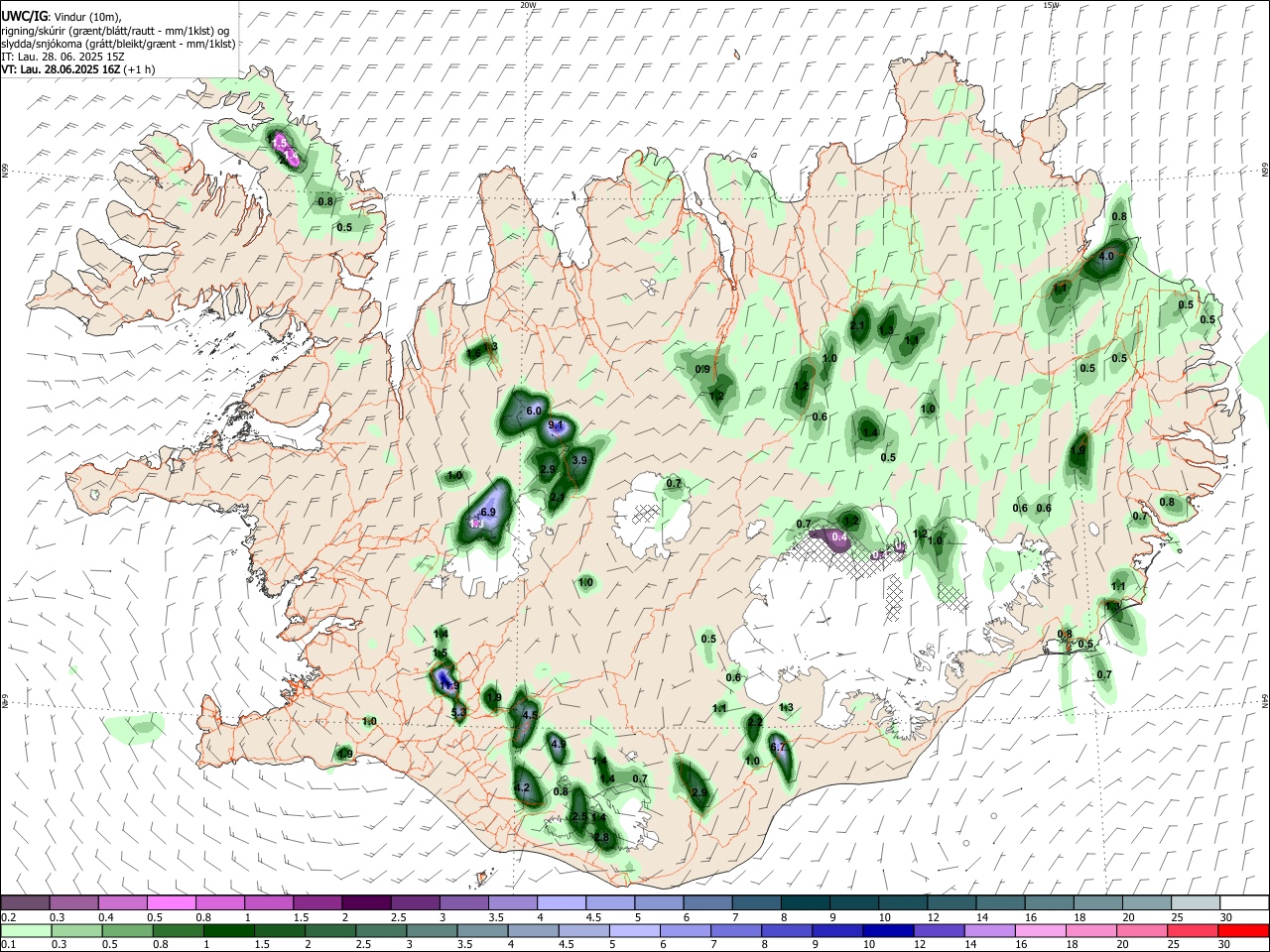1270x952 pixels.
Task: Pick the dusty purple swatch starting at 0.2
Action: point(25,902)
